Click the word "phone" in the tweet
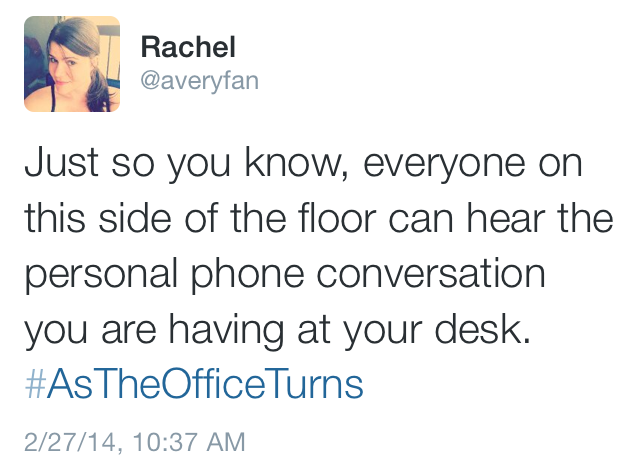Viewport: 627px width, 476px height. click(x=247, y=276)
